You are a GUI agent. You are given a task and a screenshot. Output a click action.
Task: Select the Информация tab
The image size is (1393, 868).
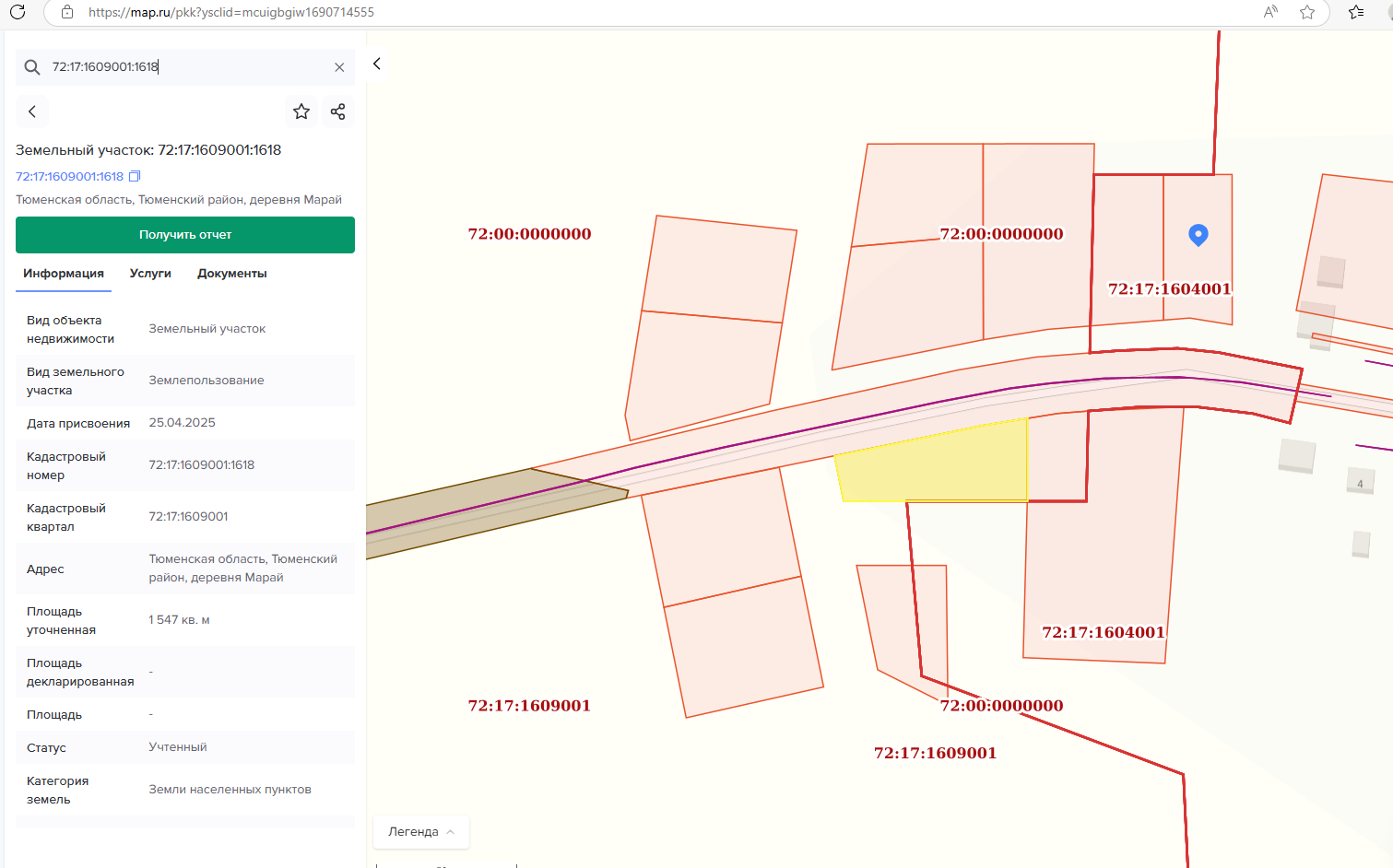pyautogui.click(x=64, y=274)
